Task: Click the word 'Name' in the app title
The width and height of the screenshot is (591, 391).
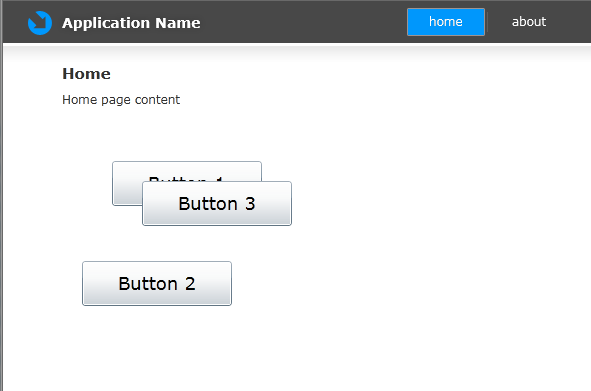Action: (178, 23)
